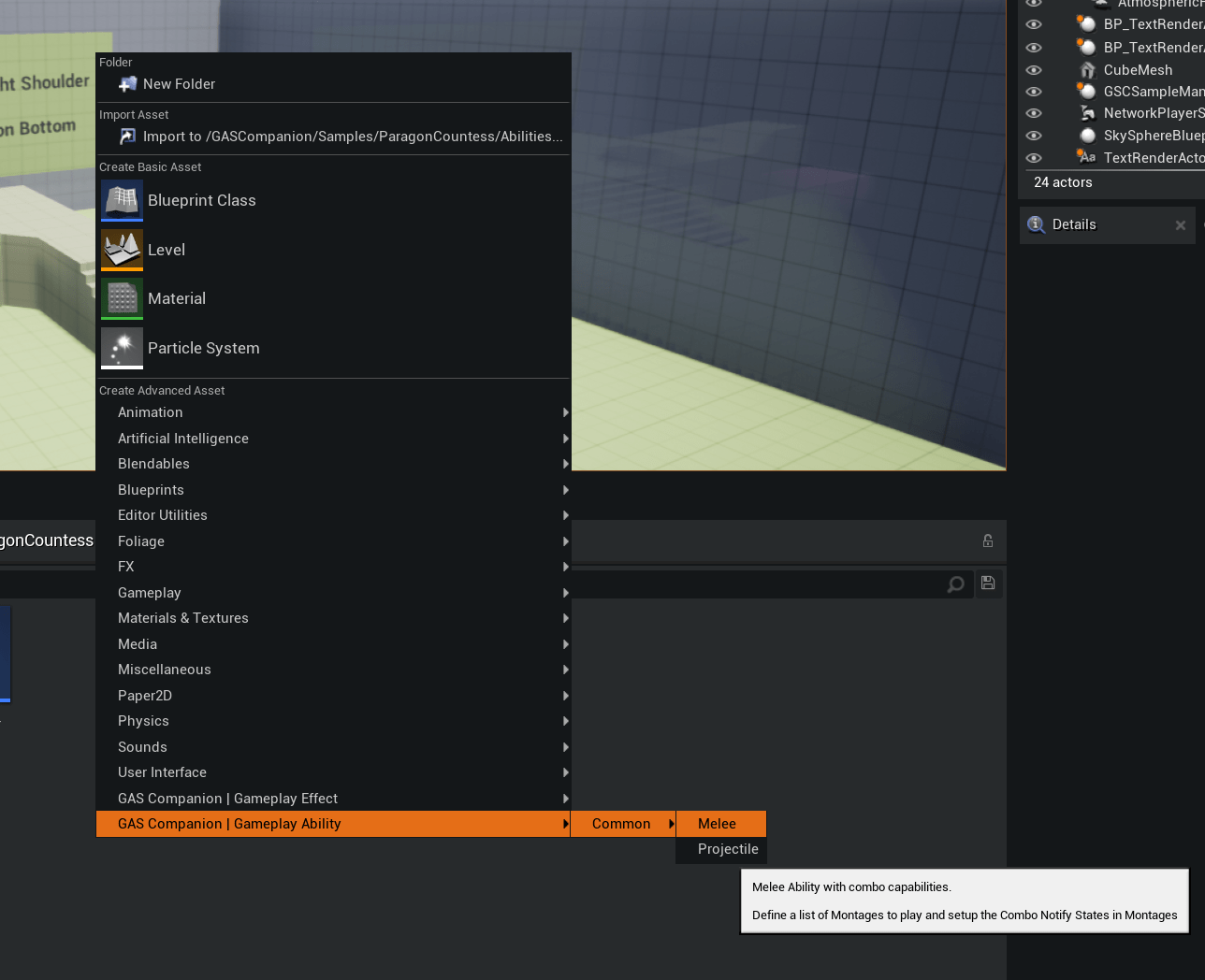Click the save search floppy icon
Screen dimensions: 1205x980
click(988, 583)
